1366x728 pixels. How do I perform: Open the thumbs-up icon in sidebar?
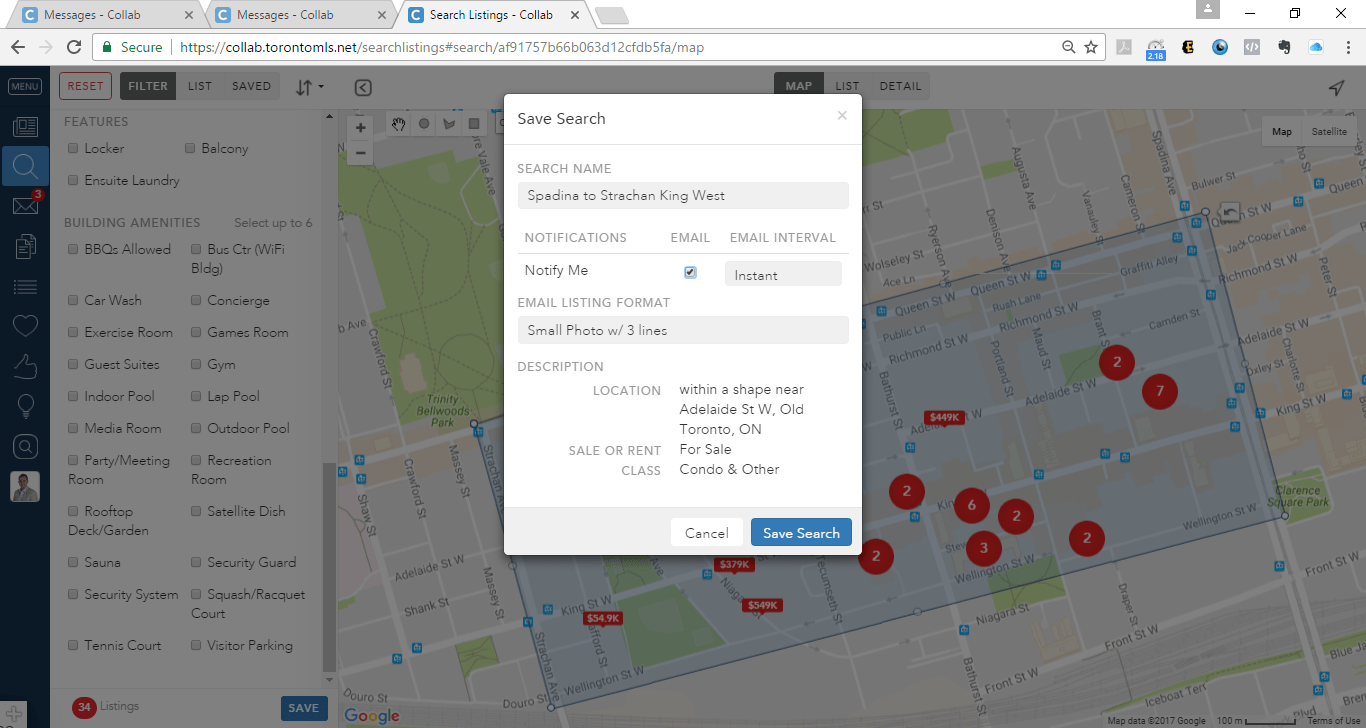25,367
